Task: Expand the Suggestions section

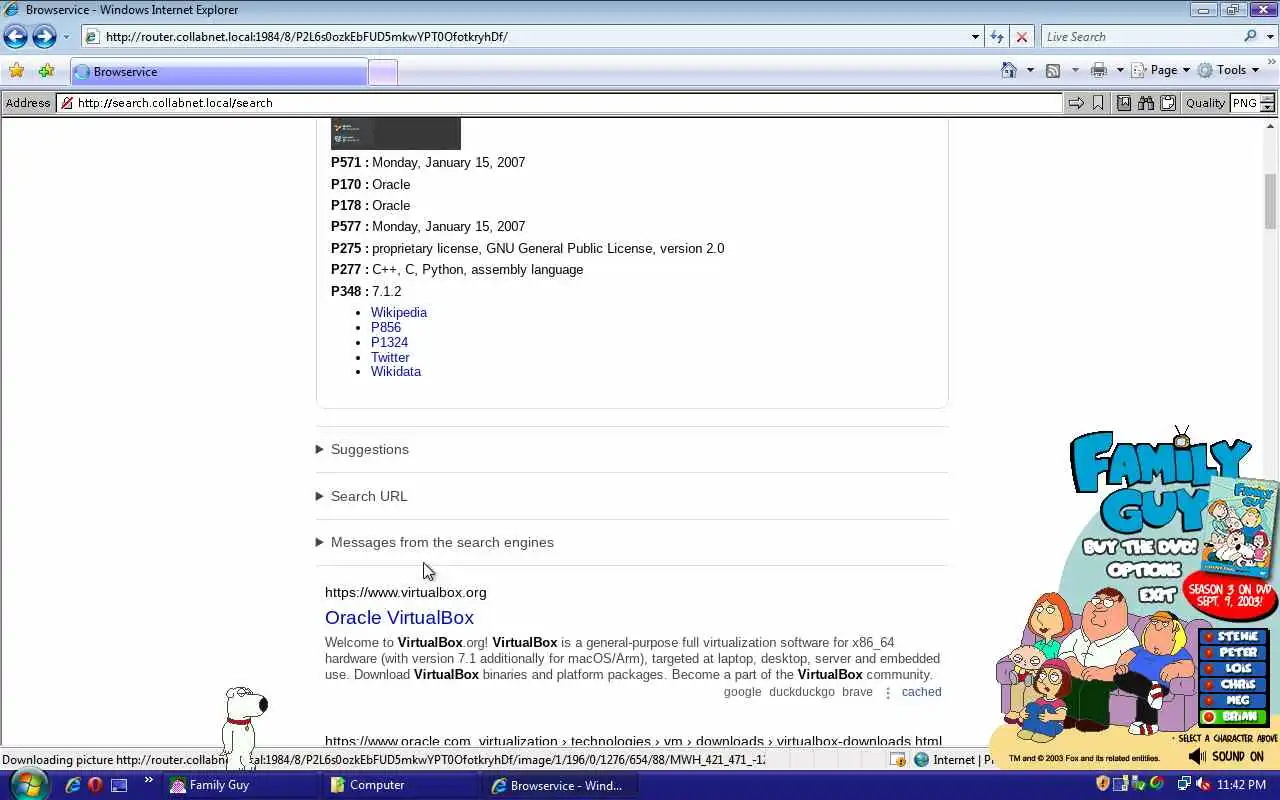Action: 362,449
